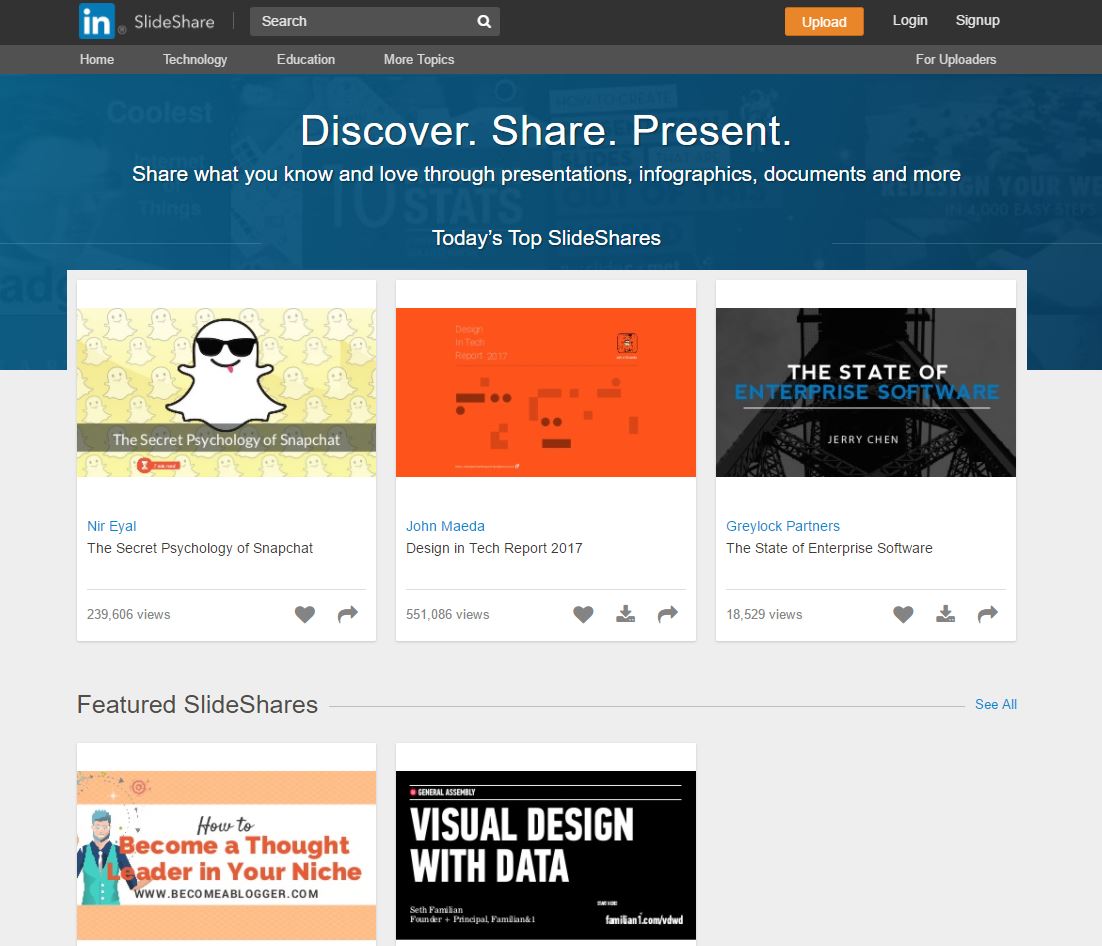Share The Secret Psychology of Snapchat

348,614
